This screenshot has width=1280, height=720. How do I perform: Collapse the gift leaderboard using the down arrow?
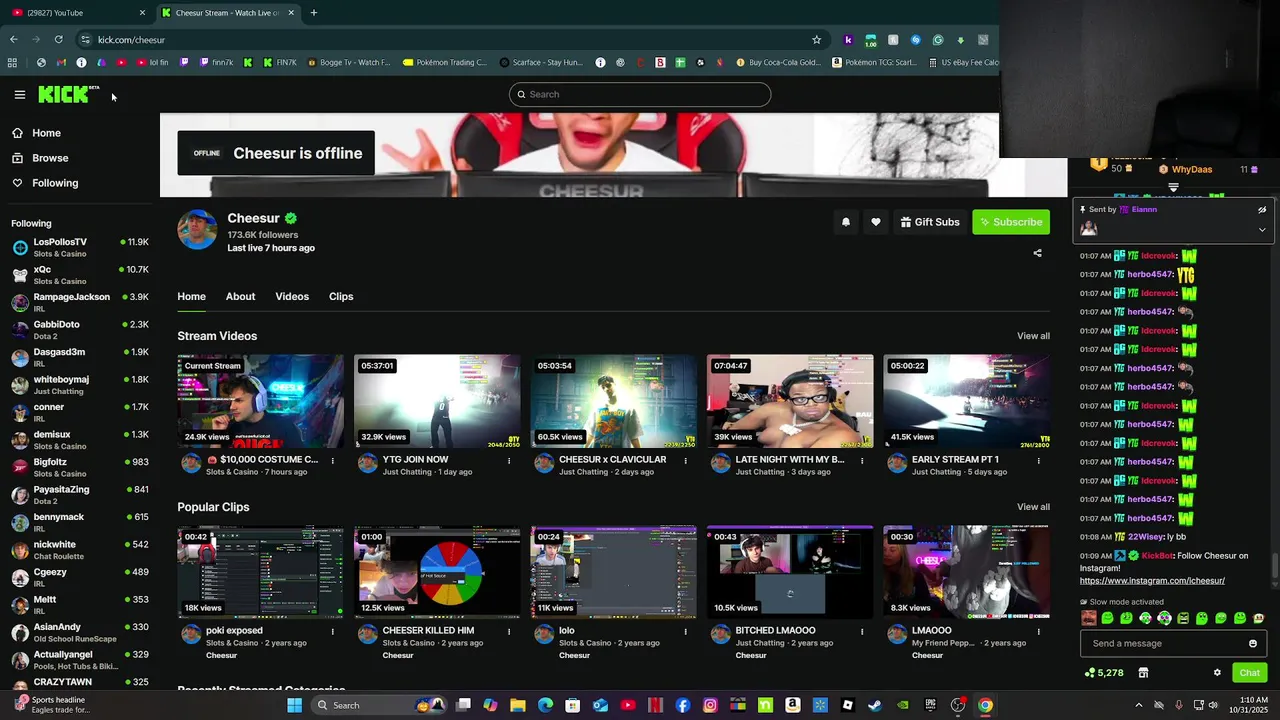1173,187
